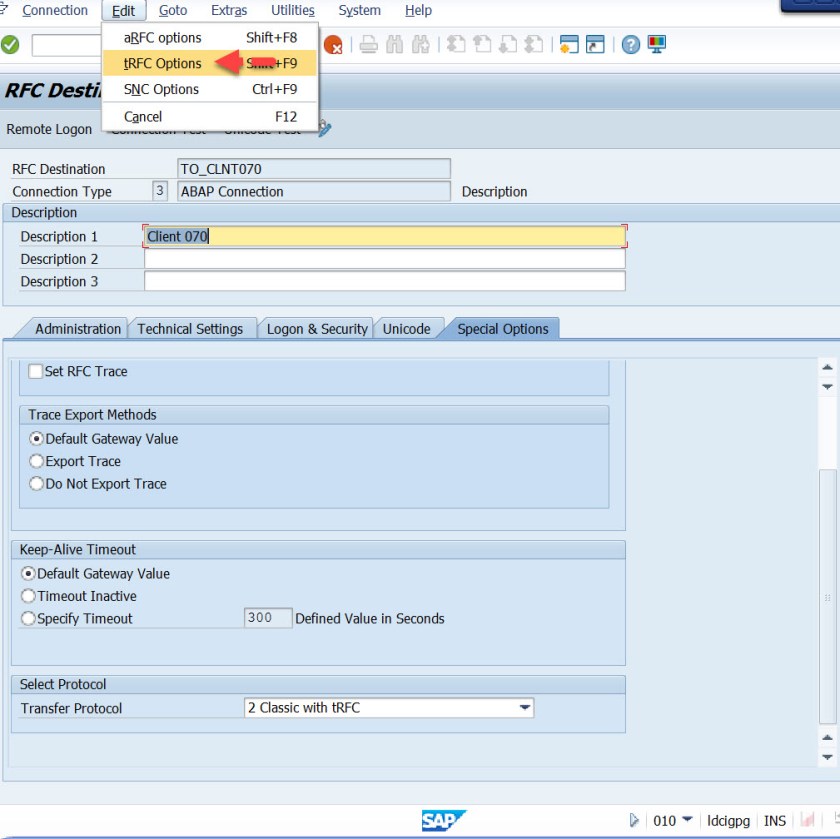The image size is (840, 839).
Task: Open Help via question mark icon
Action: (x=630, y=45)
